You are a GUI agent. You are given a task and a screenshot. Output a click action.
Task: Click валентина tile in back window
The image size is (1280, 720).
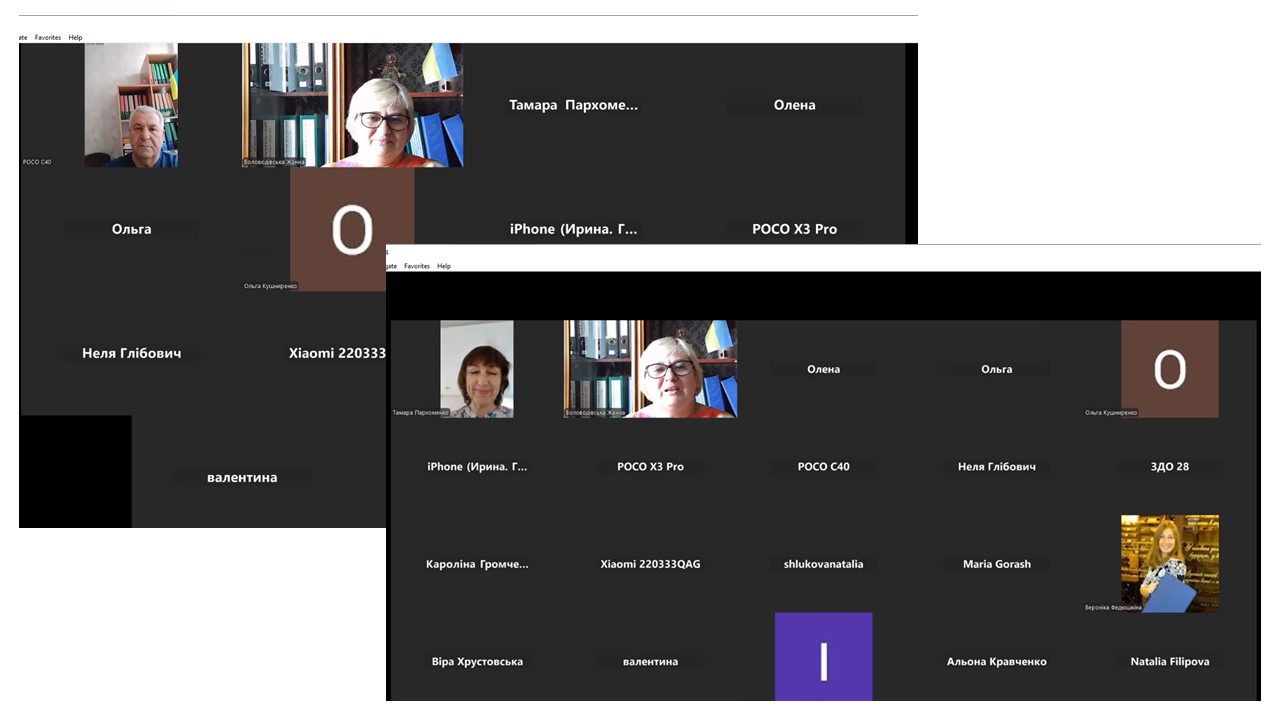pyautogui.click(x=242, y=478)
